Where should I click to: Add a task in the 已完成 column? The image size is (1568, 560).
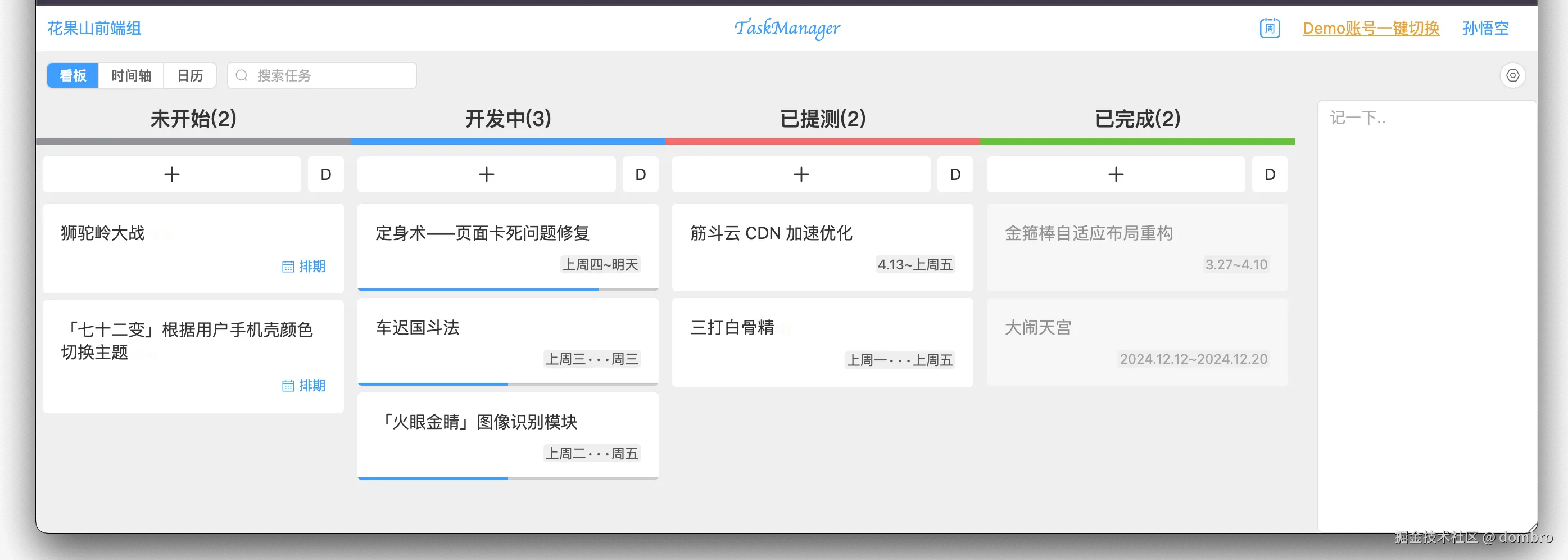pyautogui.click(x=1116, y=175)
